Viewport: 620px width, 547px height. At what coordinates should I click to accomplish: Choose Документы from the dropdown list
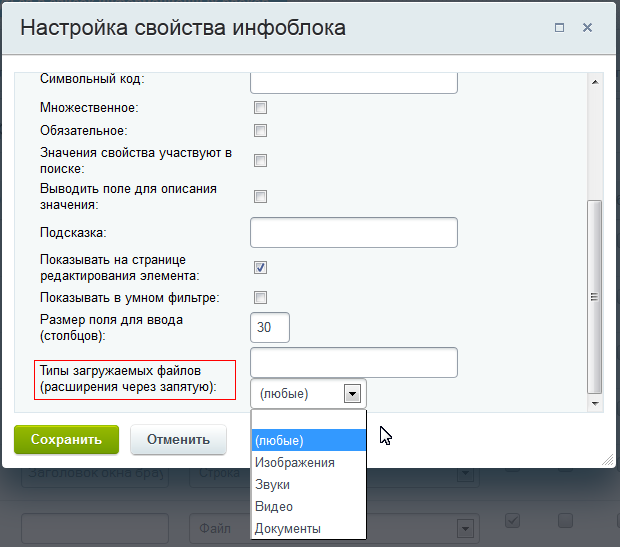click(x=309, y=528)
